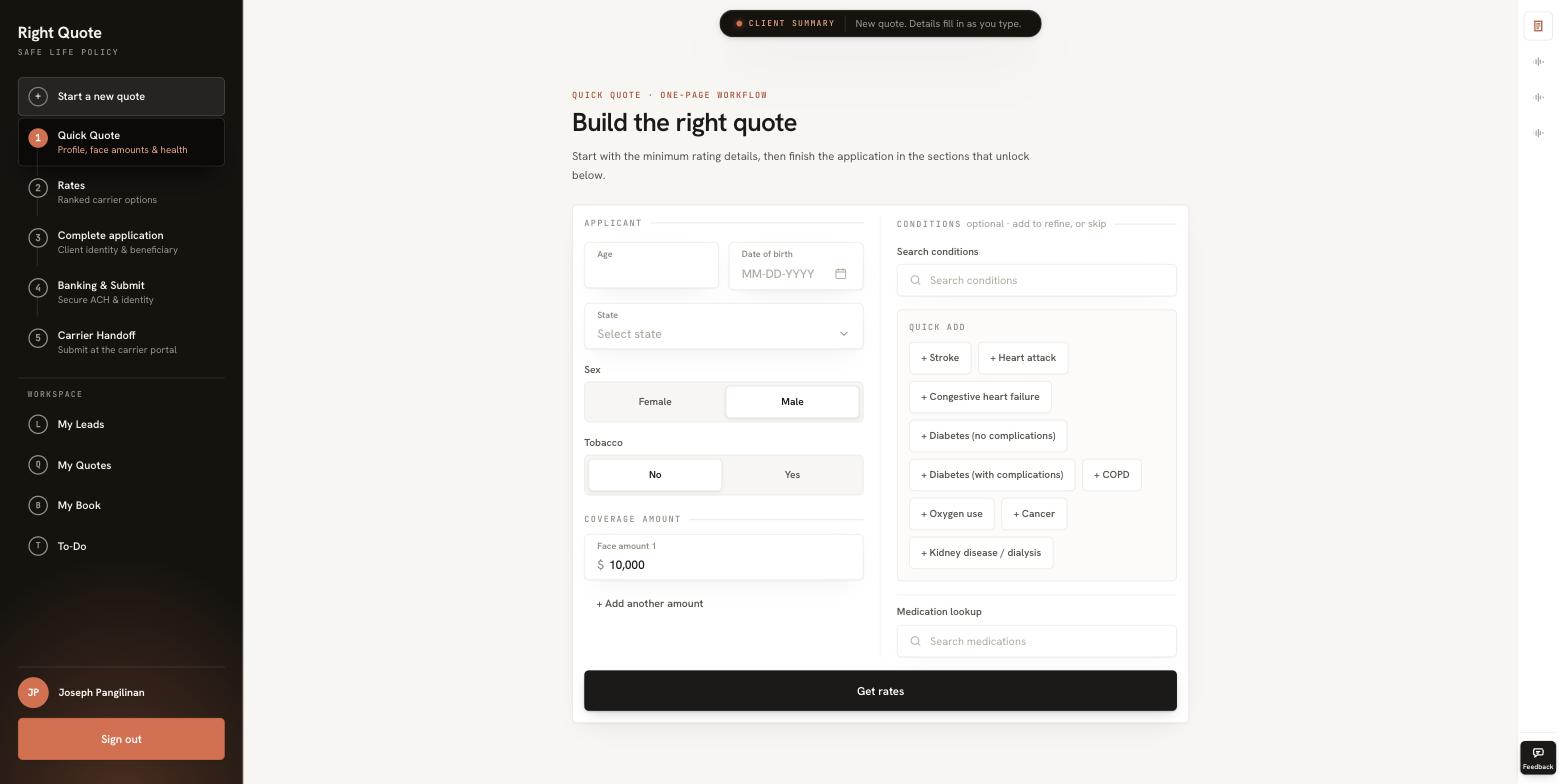
Task: Open the notes icon in right rail
Action: [1538, 26]
